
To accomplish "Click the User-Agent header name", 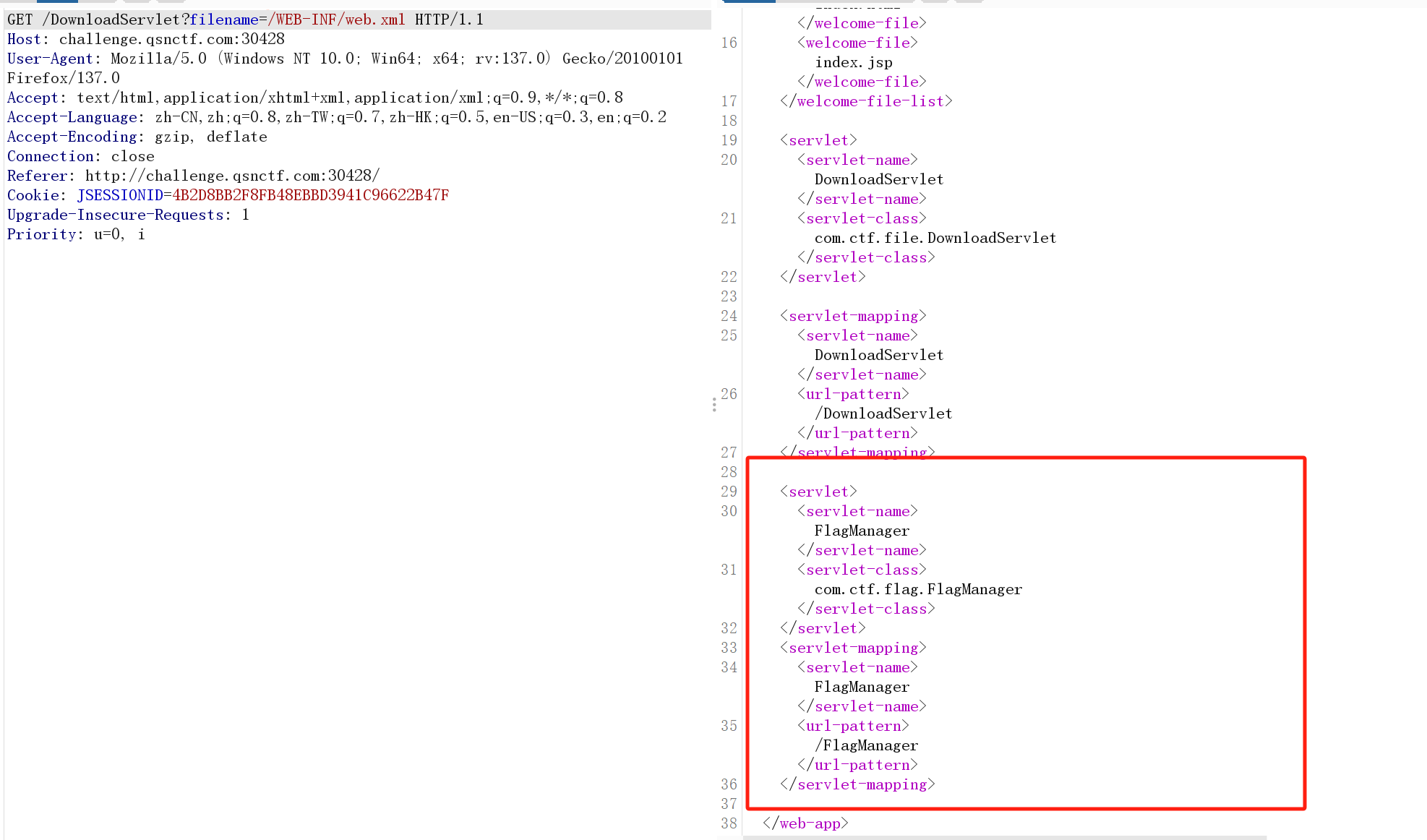I will (x=50, y=59).
